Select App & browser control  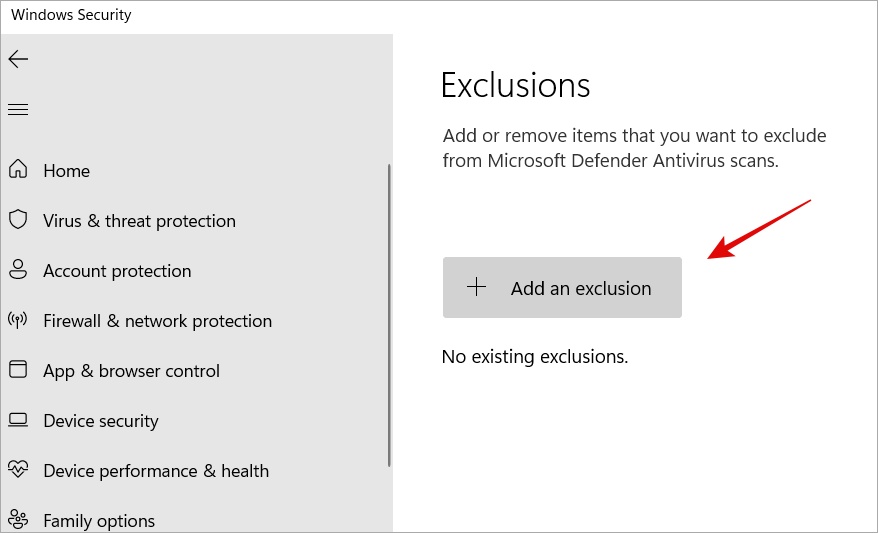(131, 371)
